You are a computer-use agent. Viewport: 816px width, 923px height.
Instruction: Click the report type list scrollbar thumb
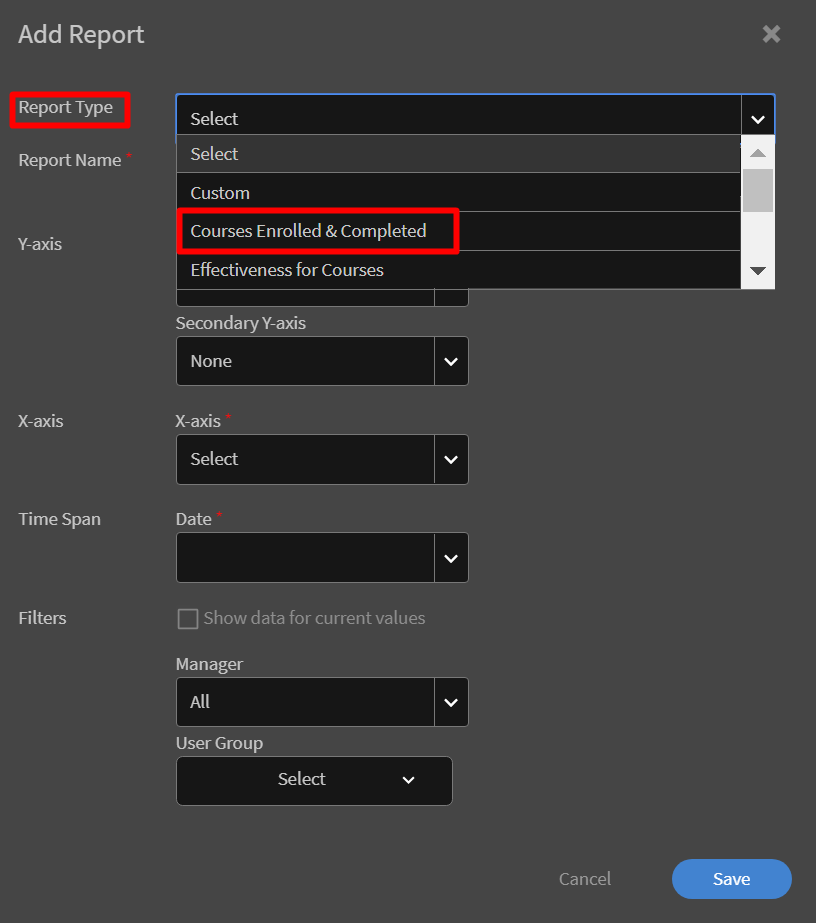(x=757, y=190)
